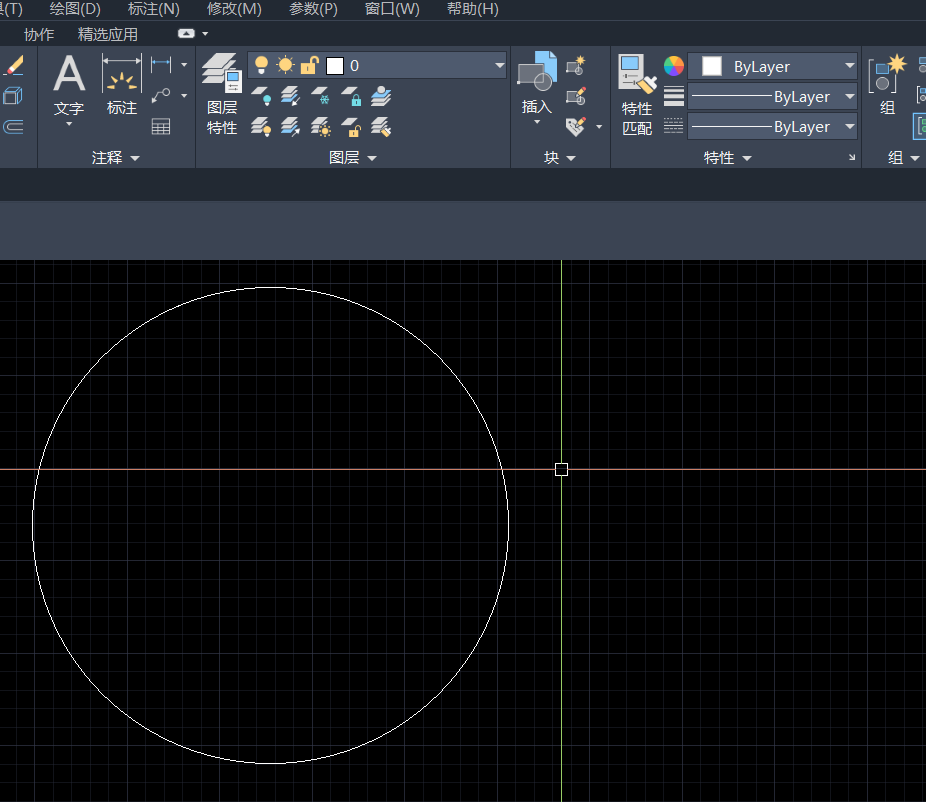Screen dimensions: 926x802
Task: Click the layer Unlock icon
Action: tap(351, 126)
